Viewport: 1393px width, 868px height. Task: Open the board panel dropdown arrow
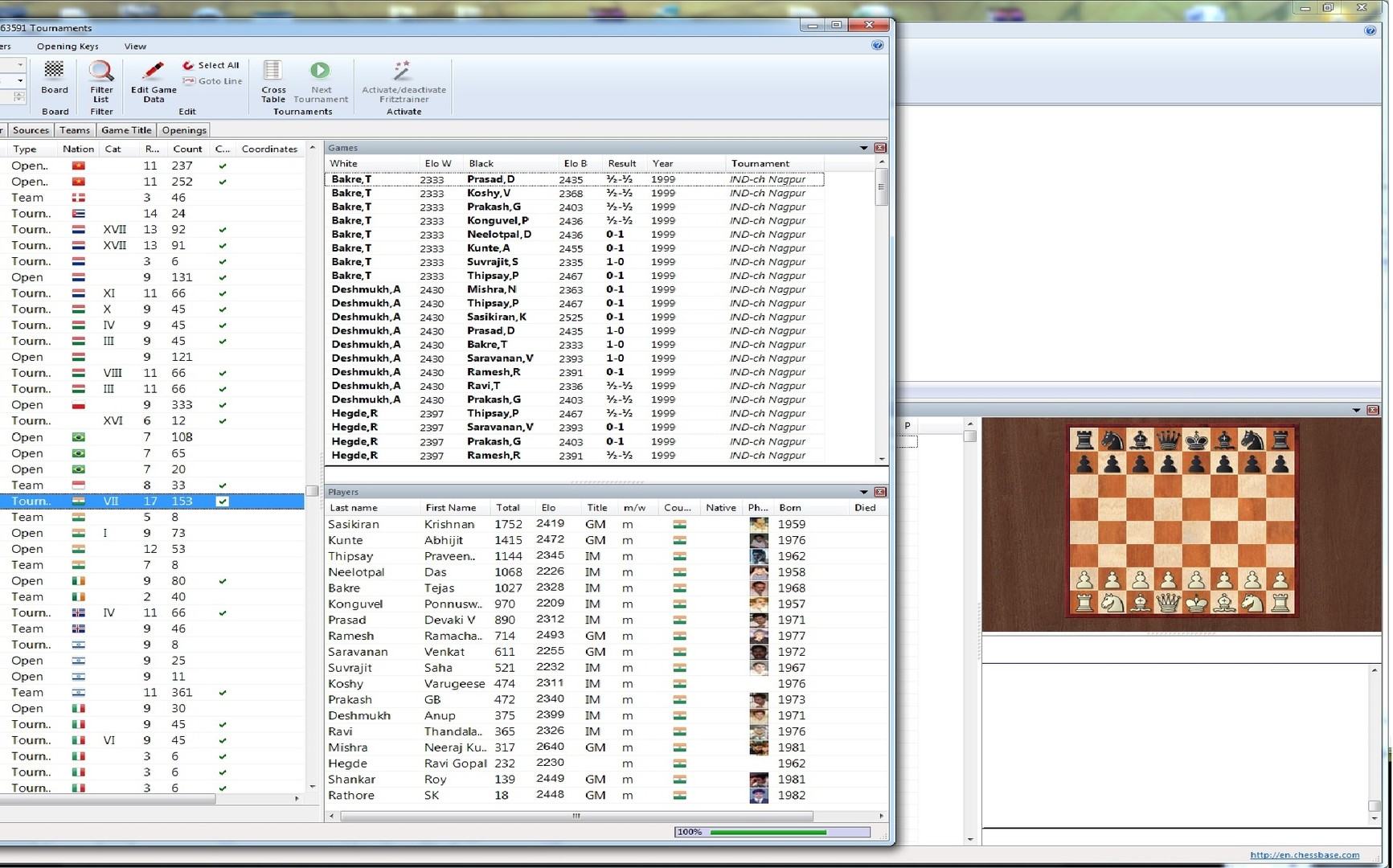[x=1356, y=411]
